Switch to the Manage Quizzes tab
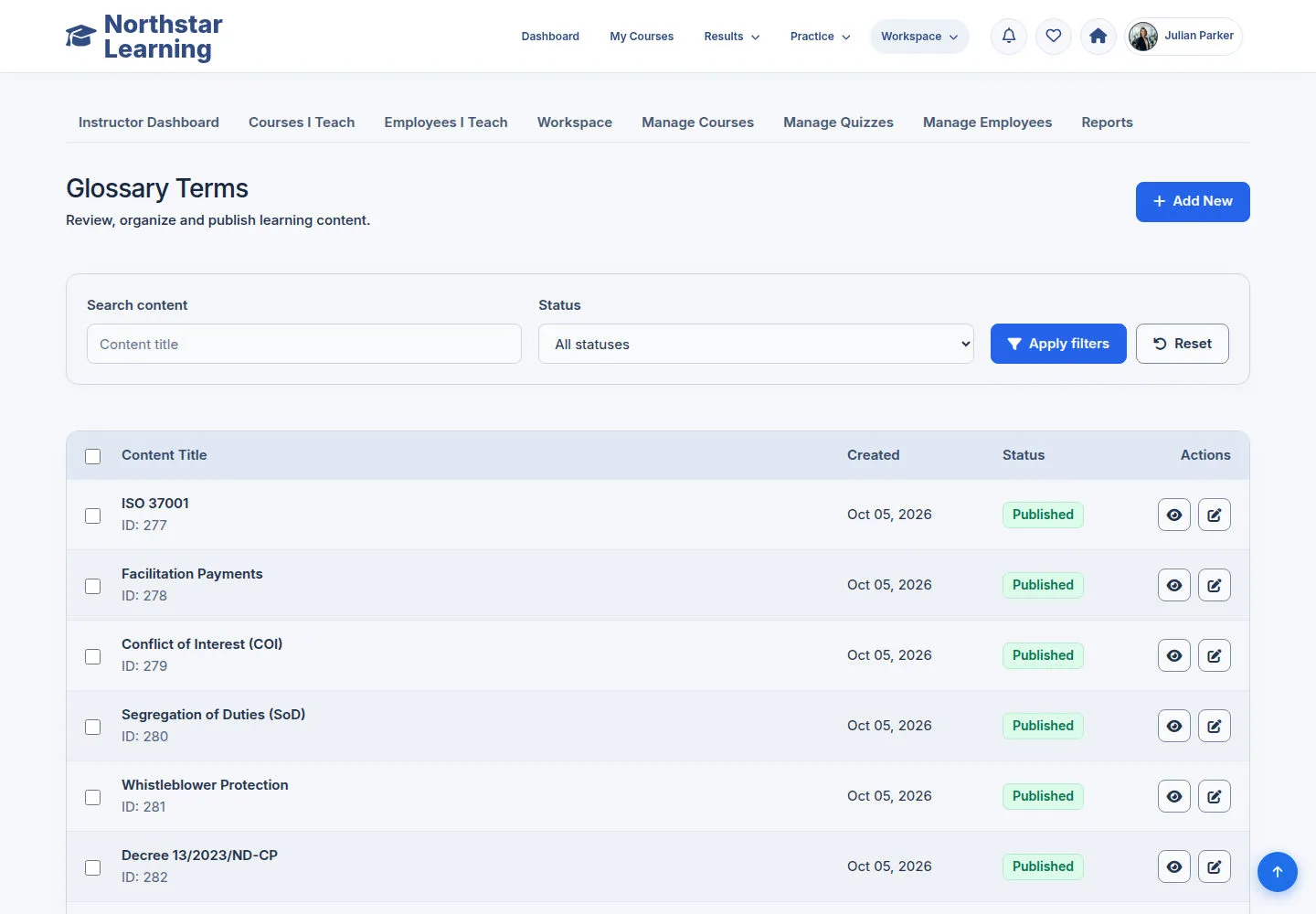1316x914 pixels. (838, 122)
